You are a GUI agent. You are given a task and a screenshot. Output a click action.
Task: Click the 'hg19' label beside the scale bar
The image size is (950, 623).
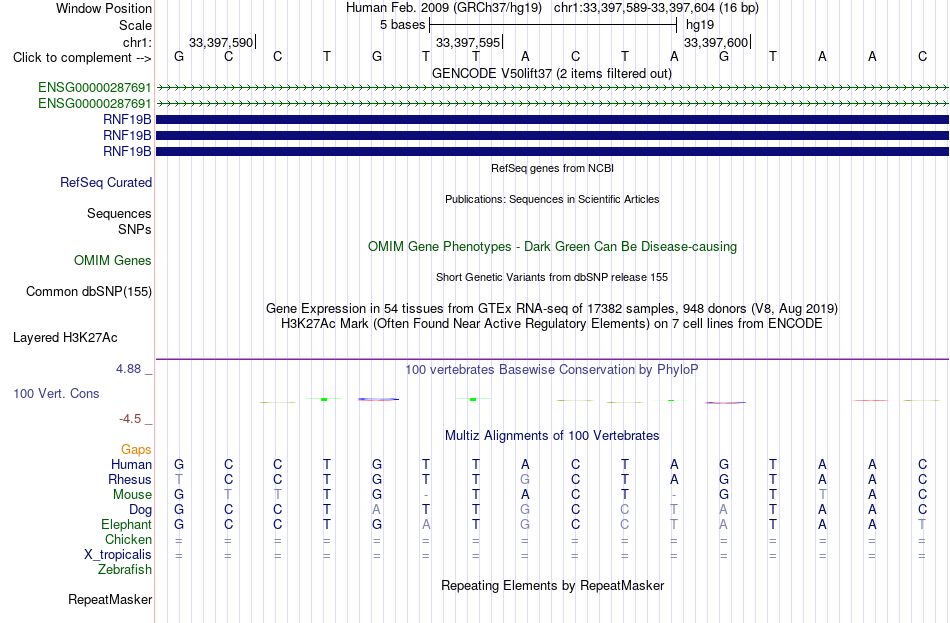pos(700,25)
